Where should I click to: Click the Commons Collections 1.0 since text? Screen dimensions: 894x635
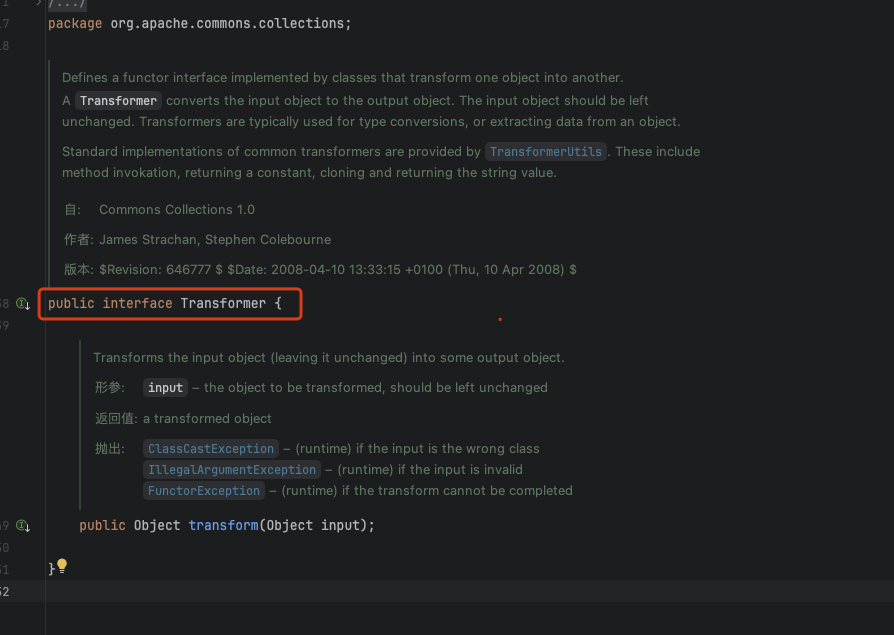[176, 210]
